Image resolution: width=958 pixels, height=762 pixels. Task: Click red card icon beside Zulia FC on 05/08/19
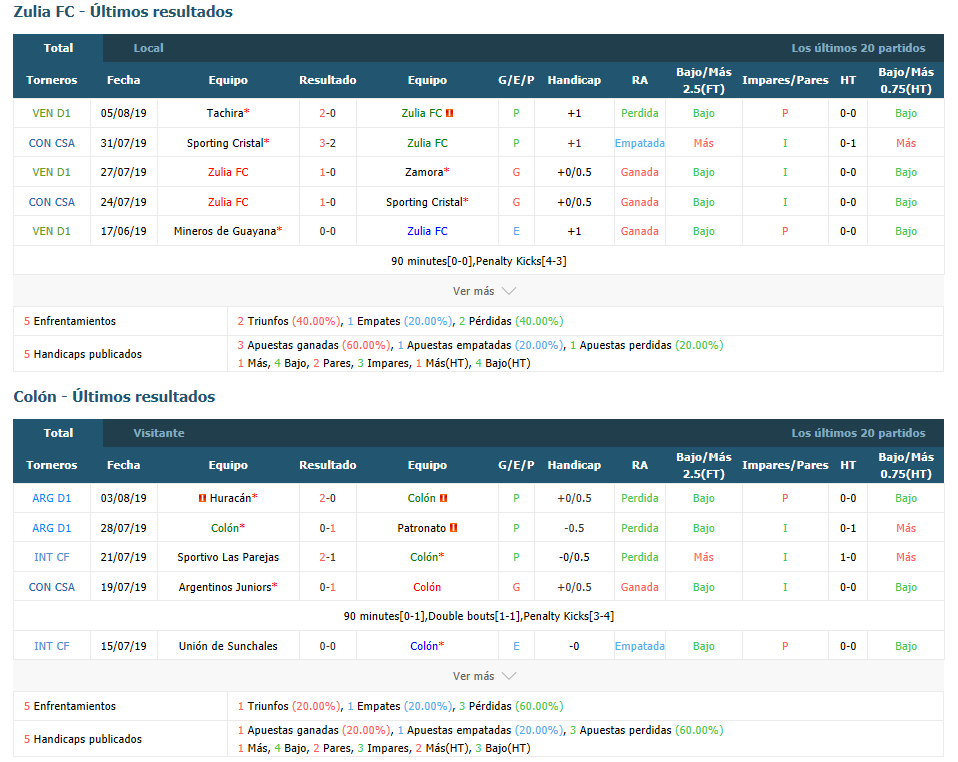pyautogui.click(x=450, y=113)
